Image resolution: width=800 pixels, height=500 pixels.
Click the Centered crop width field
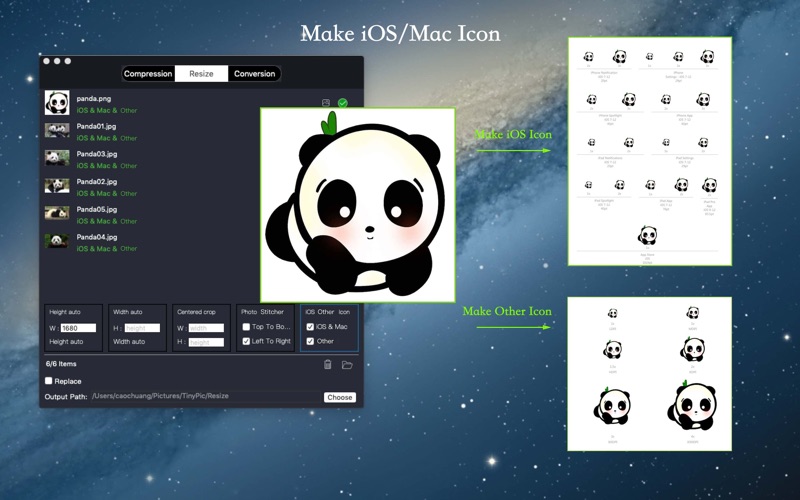(x=206, y=328)
